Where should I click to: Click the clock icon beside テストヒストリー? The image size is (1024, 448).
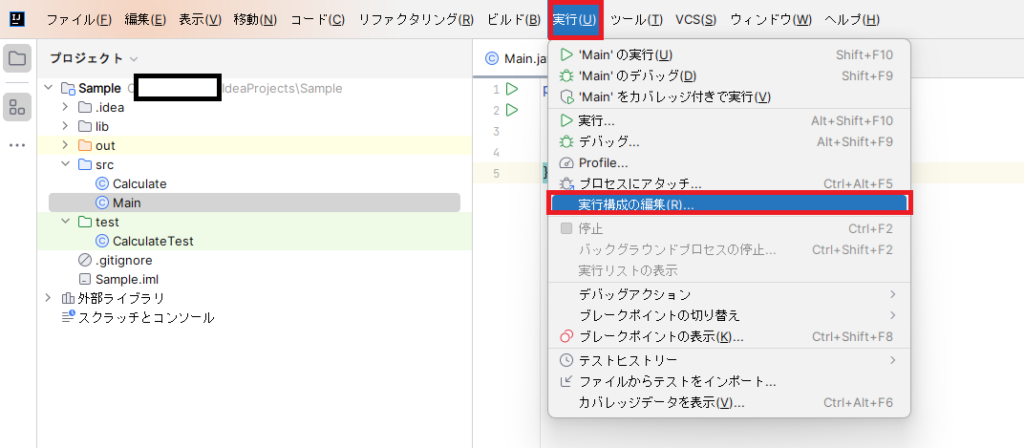pos(567,360)
